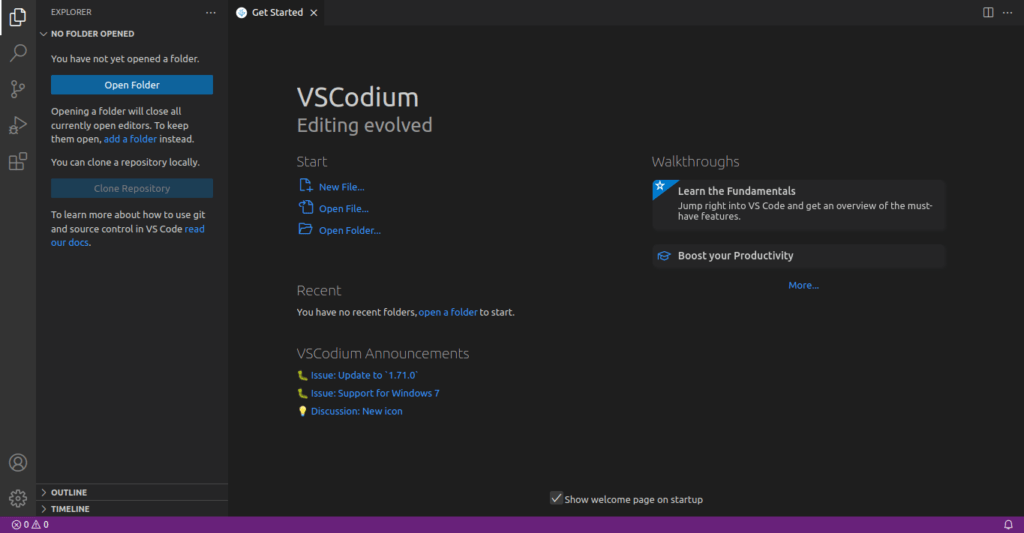Click the New File... link
This screenshot has height=533, width=1024.
(342, 187)
